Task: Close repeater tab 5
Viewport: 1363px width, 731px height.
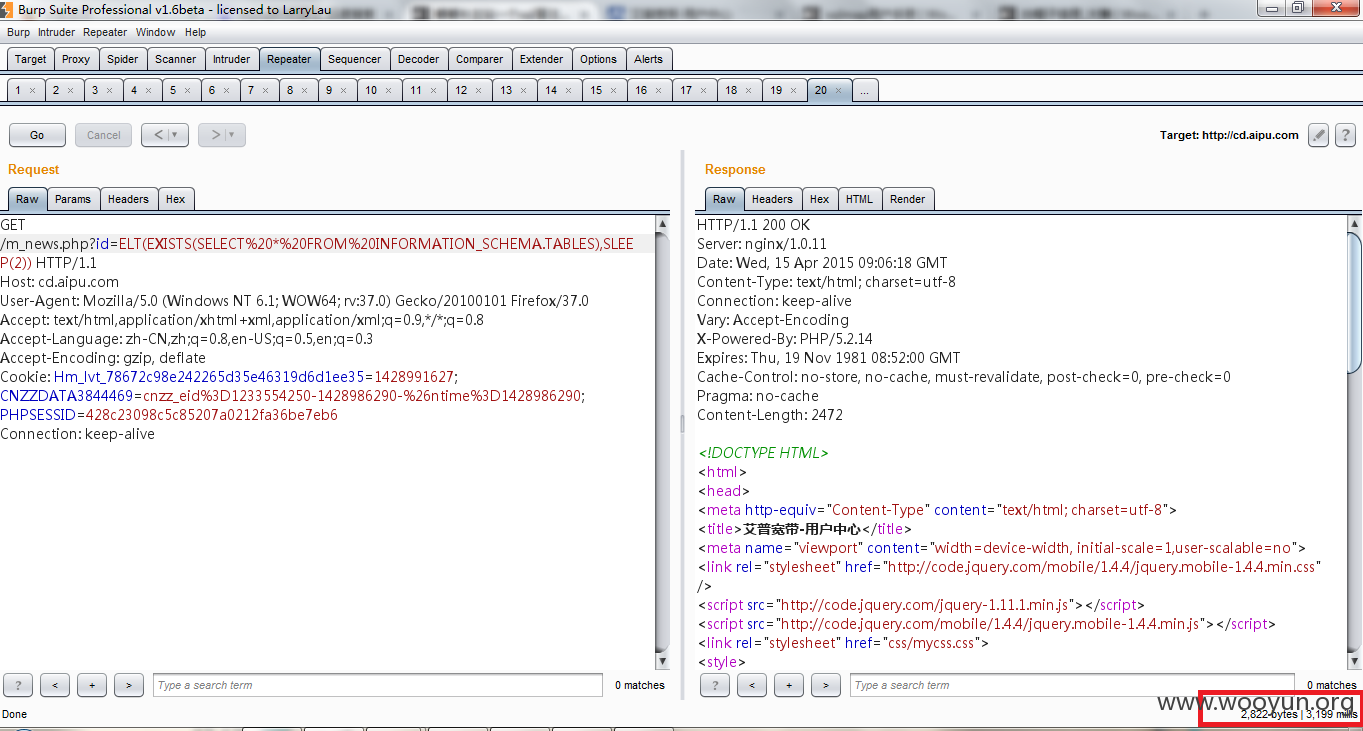Action: [x=187, y=90]
